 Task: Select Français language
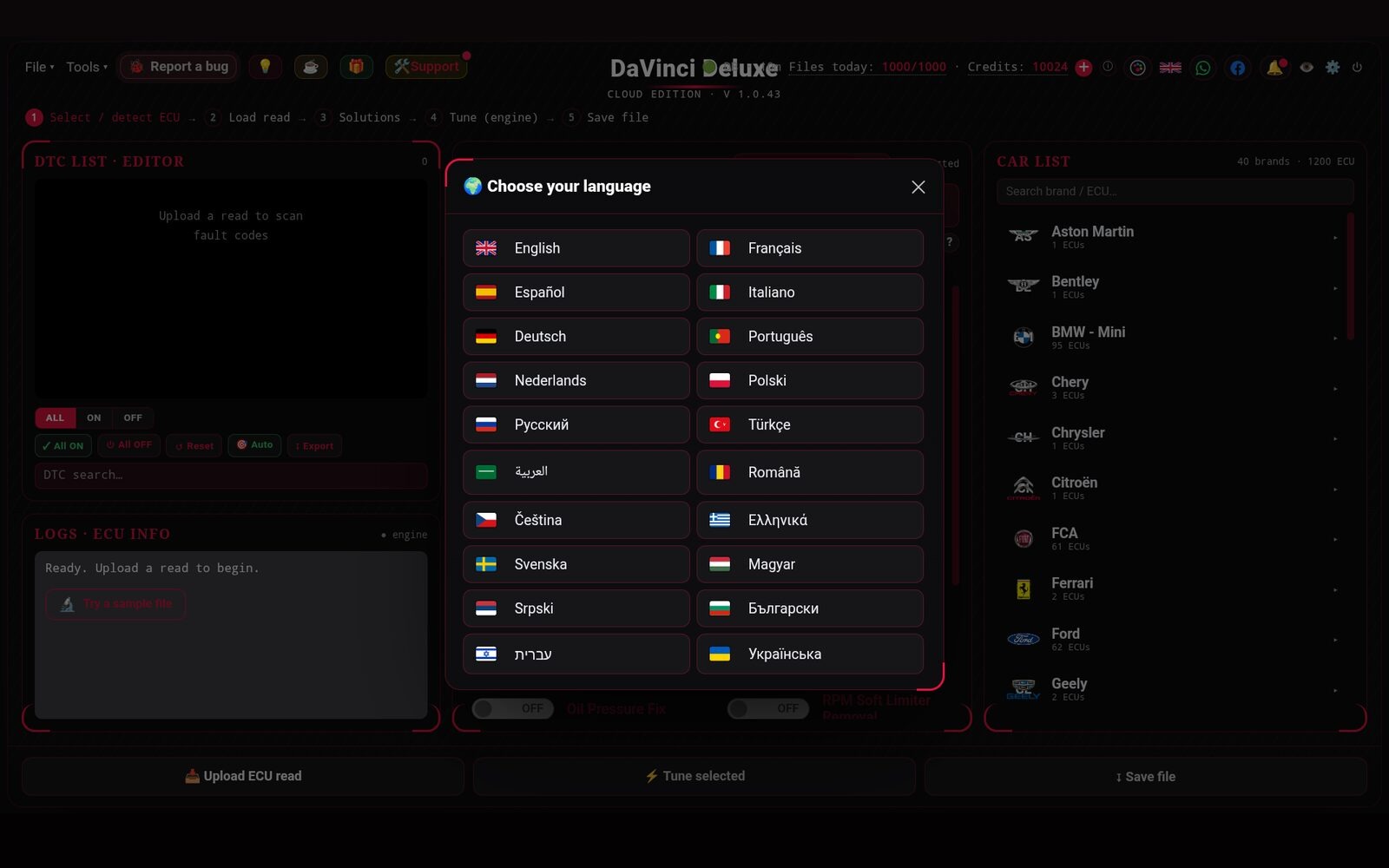pyautogui.click(x=810, y=248)
